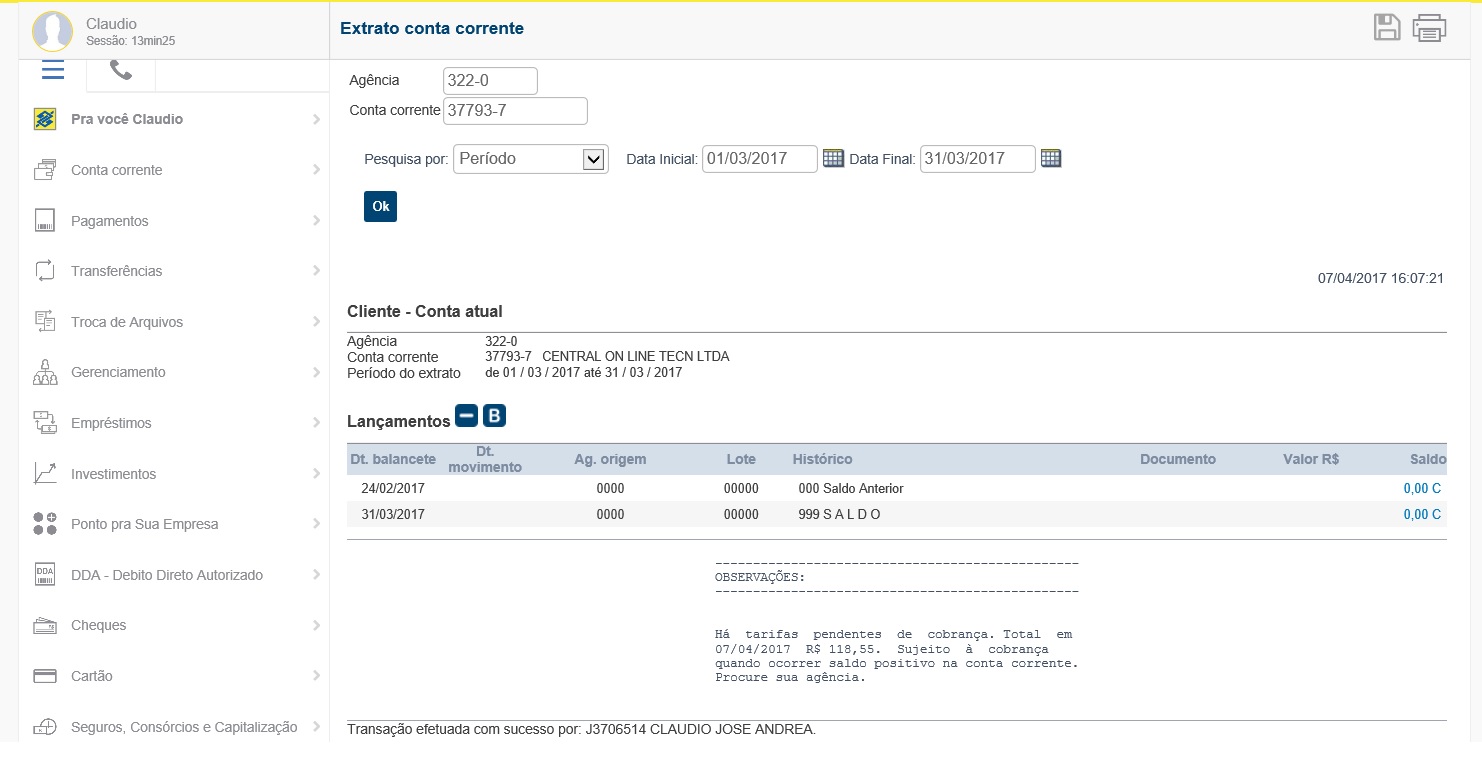The image size is (1482, 765).
Task: Click the B icon beside Lançamentos
Action: (x=494, y=416)
